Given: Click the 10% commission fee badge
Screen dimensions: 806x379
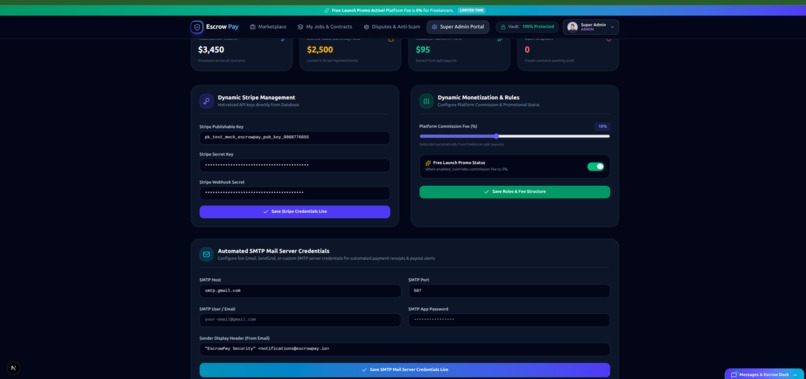Looking at the screenshot, I should coord(602,127).
